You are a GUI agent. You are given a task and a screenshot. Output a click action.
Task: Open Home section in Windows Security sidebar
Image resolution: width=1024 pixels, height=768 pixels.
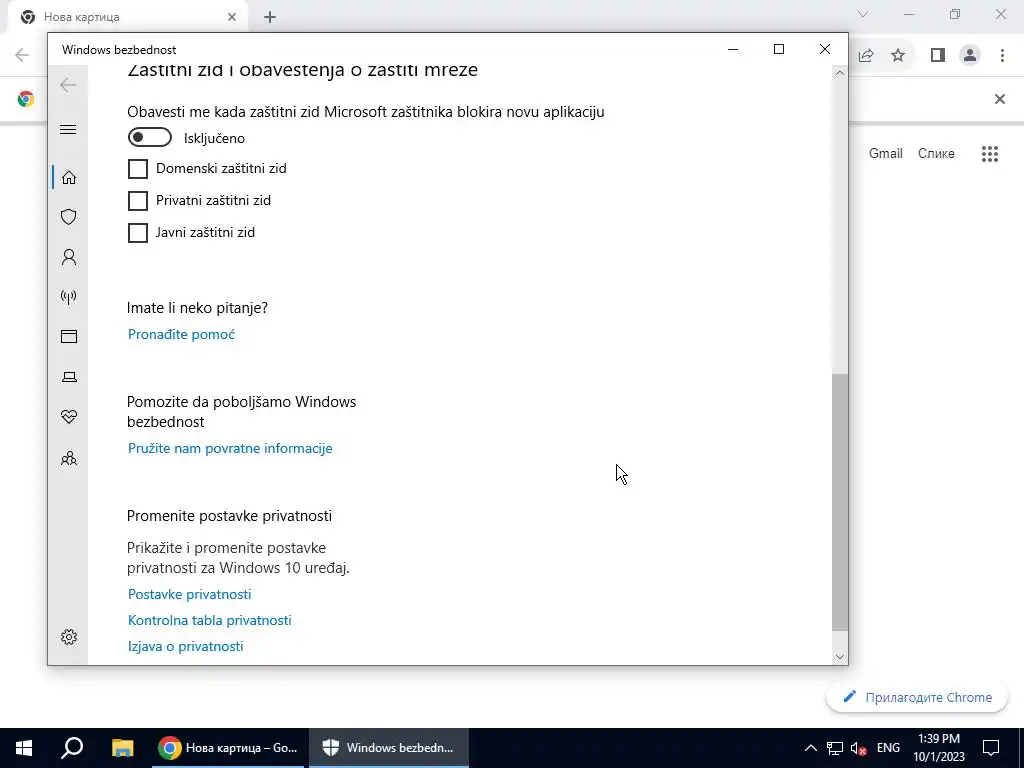coord(69,178)
